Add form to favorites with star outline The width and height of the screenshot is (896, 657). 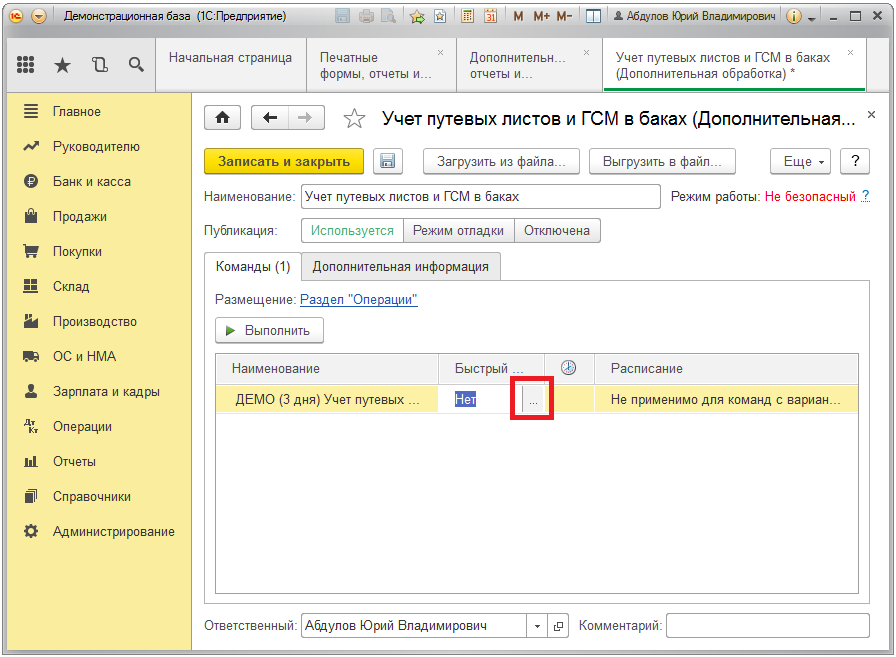354,119
